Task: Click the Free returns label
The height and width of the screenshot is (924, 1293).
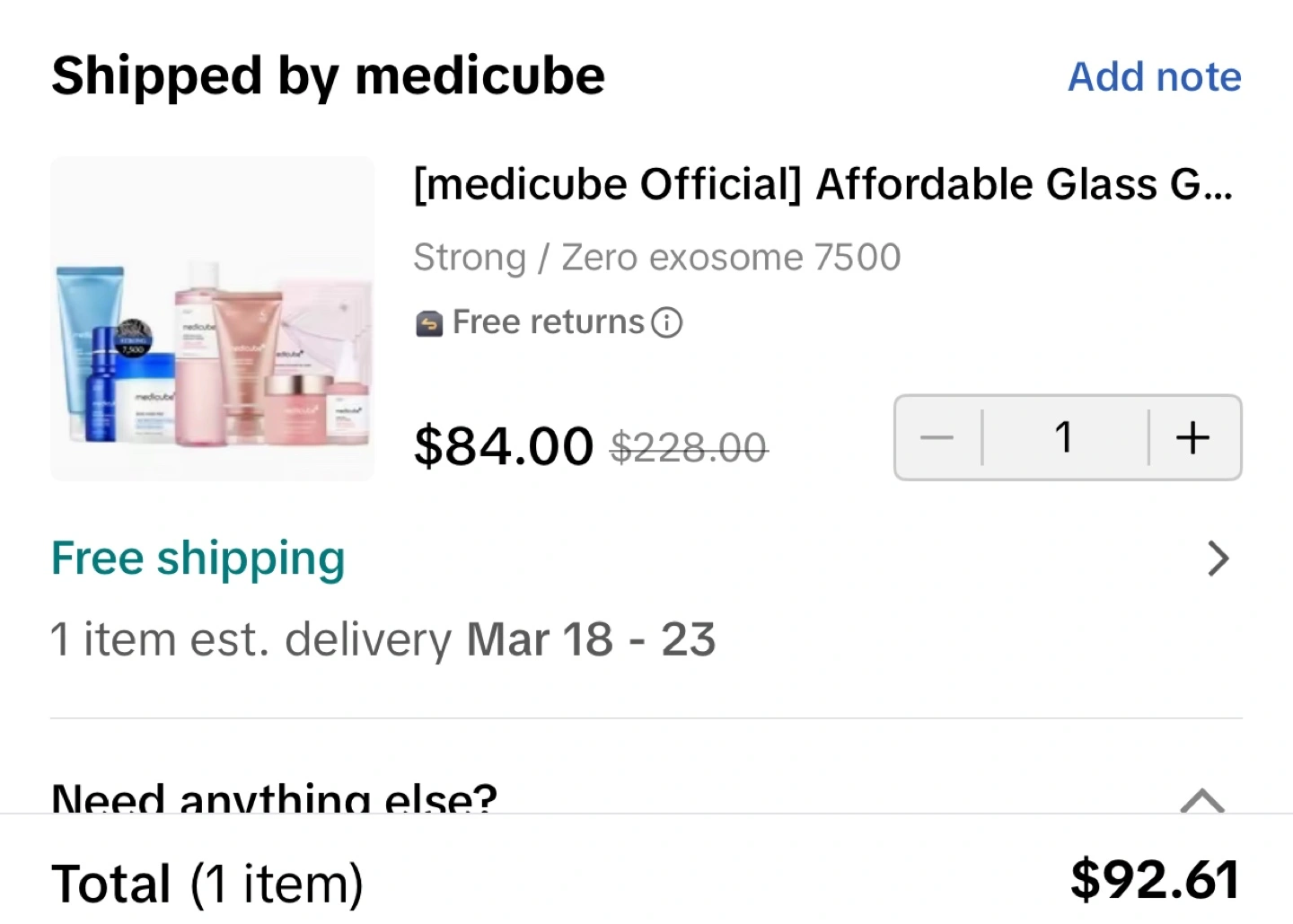Action: pyautogui.click(x=549, y=322)
